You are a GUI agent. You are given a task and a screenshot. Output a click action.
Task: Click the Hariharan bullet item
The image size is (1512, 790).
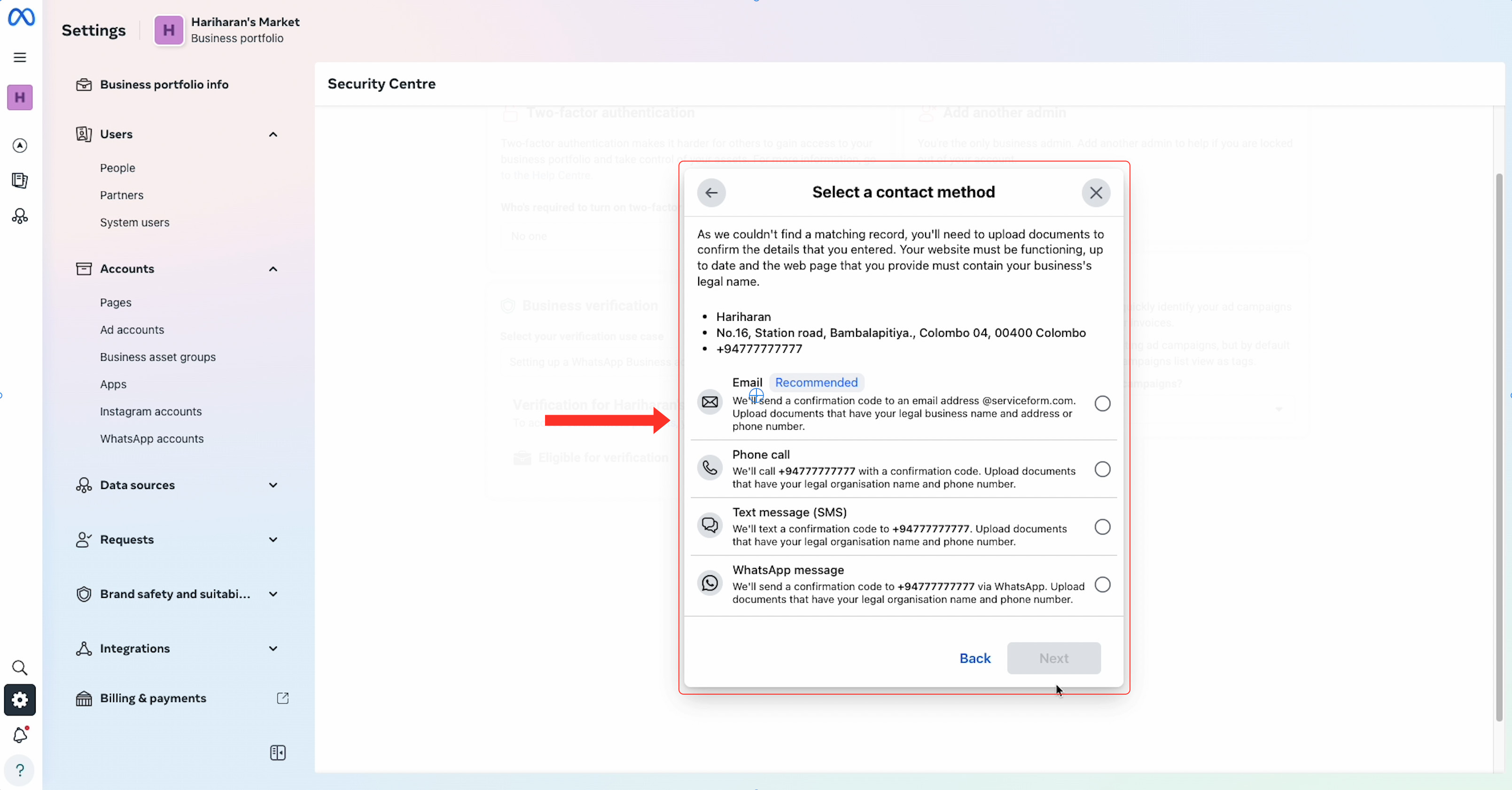click(x=743, y=317)
